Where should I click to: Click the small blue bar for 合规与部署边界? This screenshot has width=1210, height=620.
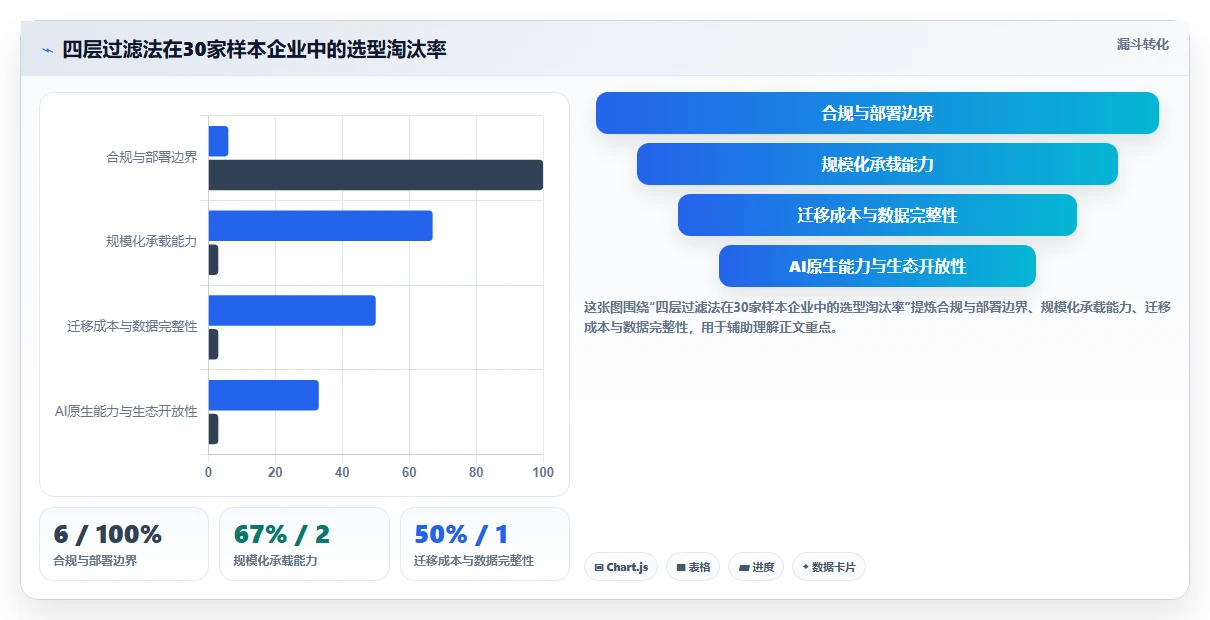pyautogui.click(x=218, y=141)
